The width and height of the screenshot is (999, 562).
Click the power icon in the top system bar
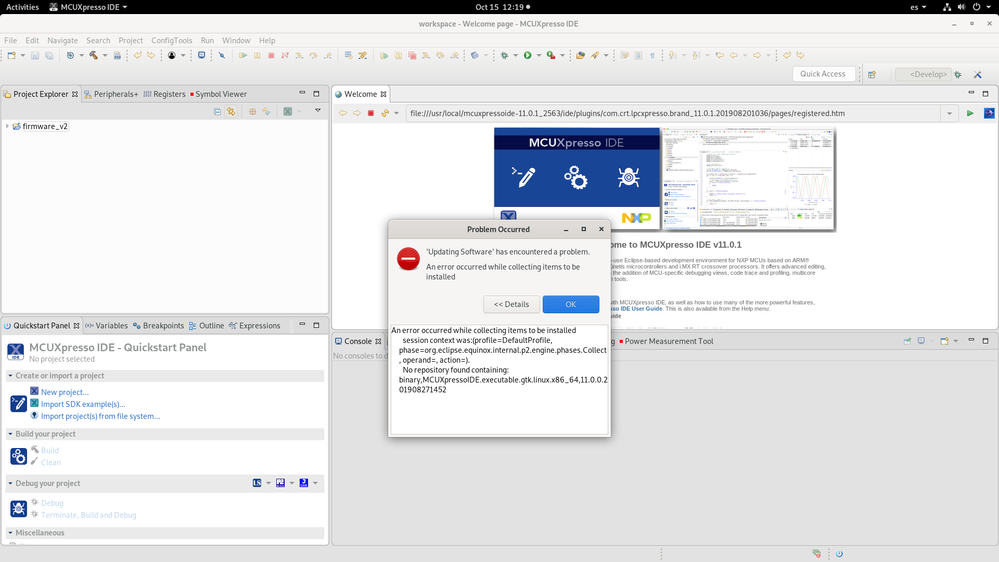[976, 7]
